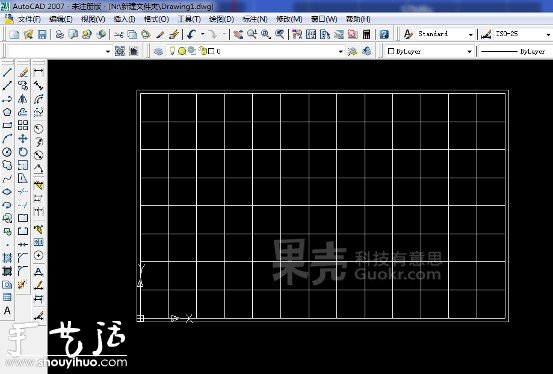Image resolution: width=553 pixels, height=374 pixels.
Task: Activate the Pan realtime tool
Action: point(238,34)
